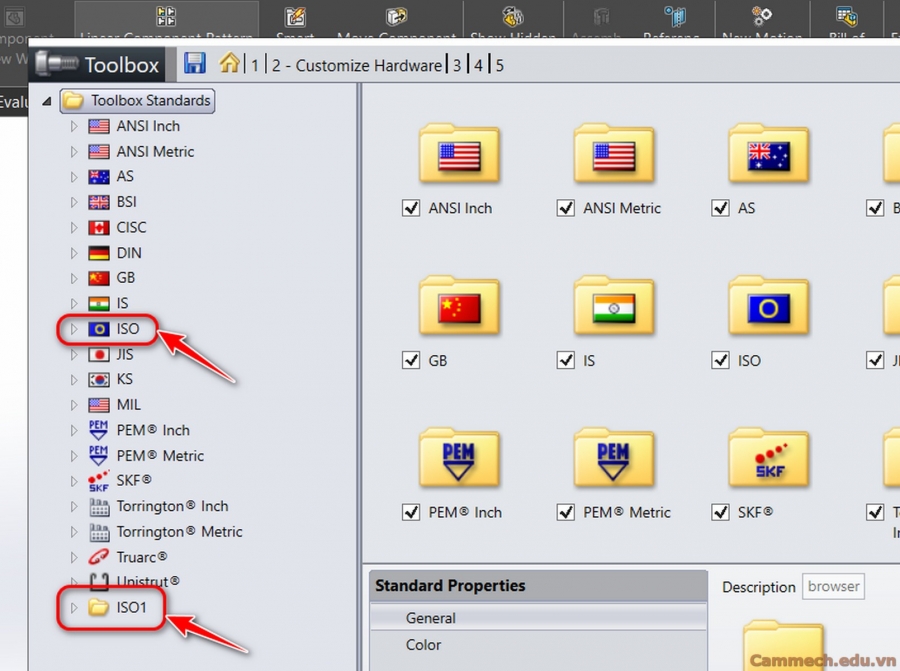Select 2 - Customize Hardware step
Screen dimensions: 900x671
pos(357,65)
